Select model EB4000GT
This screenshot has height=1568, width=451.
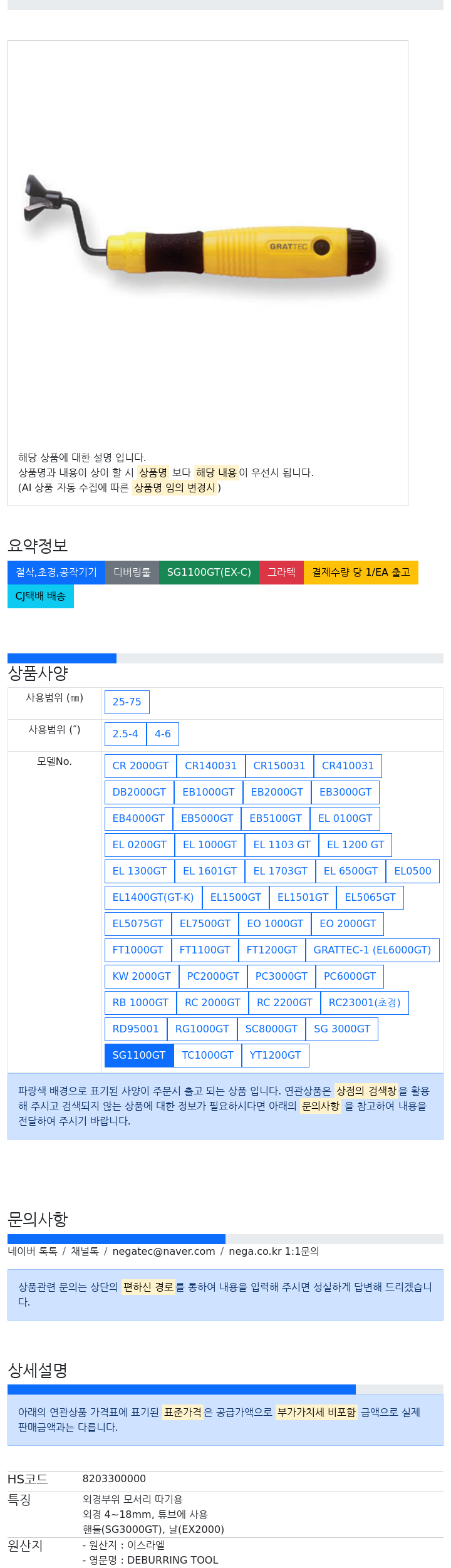[x=139, y=819]
